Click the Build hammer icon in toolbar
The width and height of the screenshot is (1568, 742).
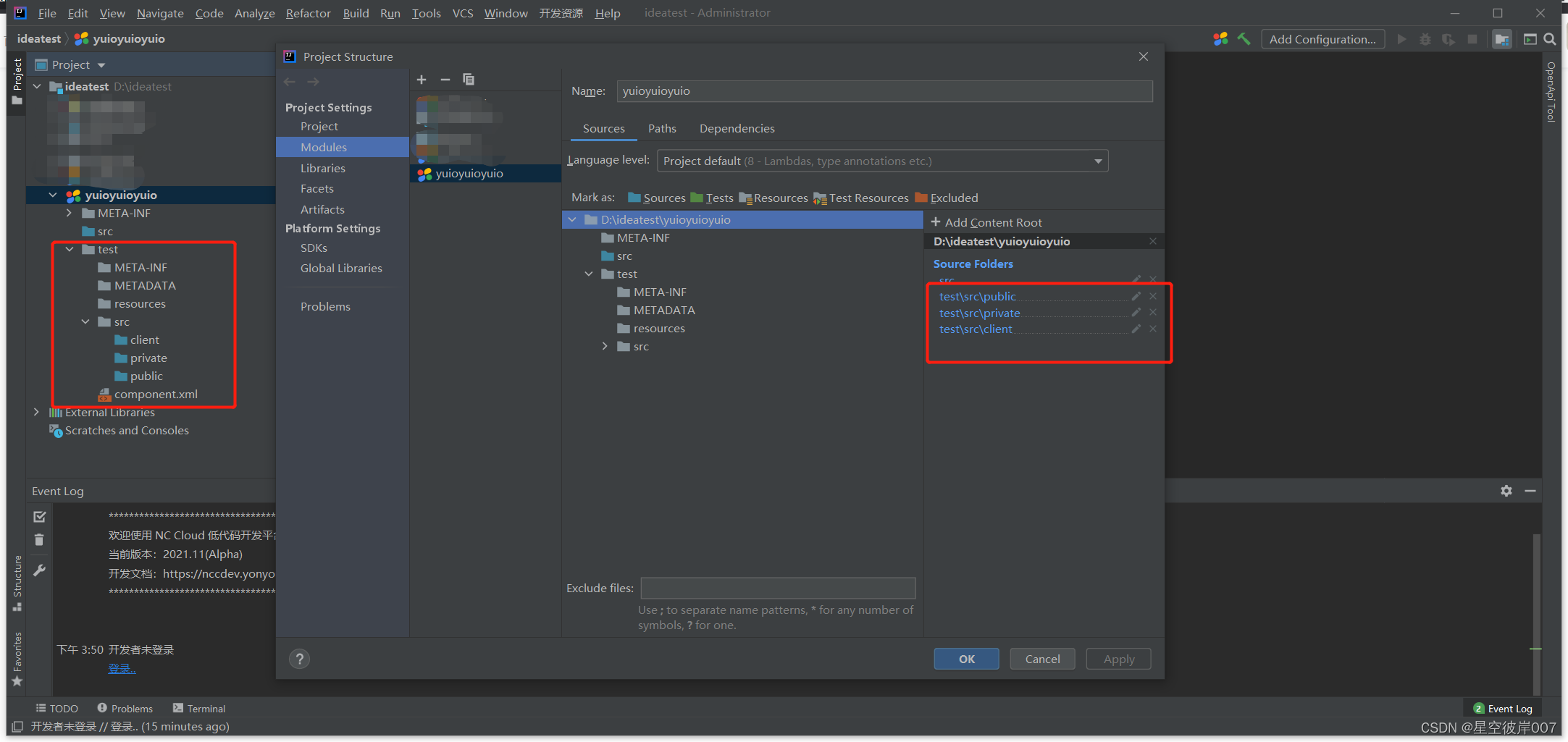1244,39
